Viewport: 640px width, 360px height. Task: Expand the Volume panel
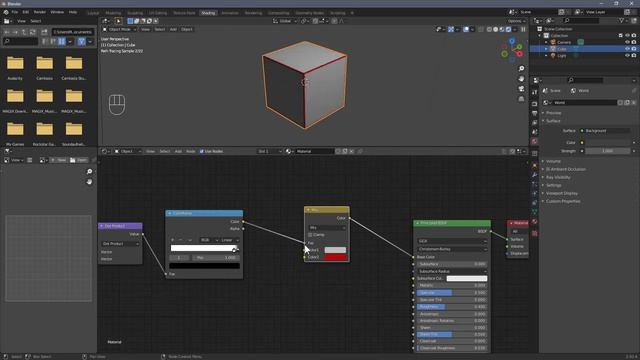553,161
